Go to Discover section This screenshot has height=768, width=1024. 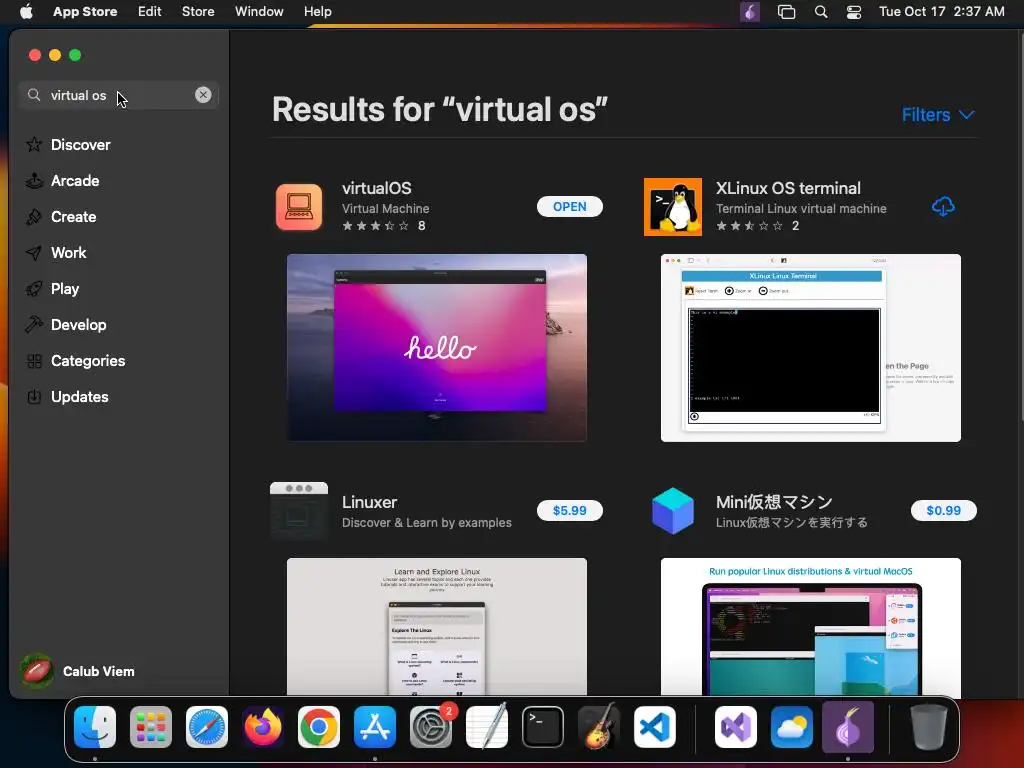click(x=80, y=144)
